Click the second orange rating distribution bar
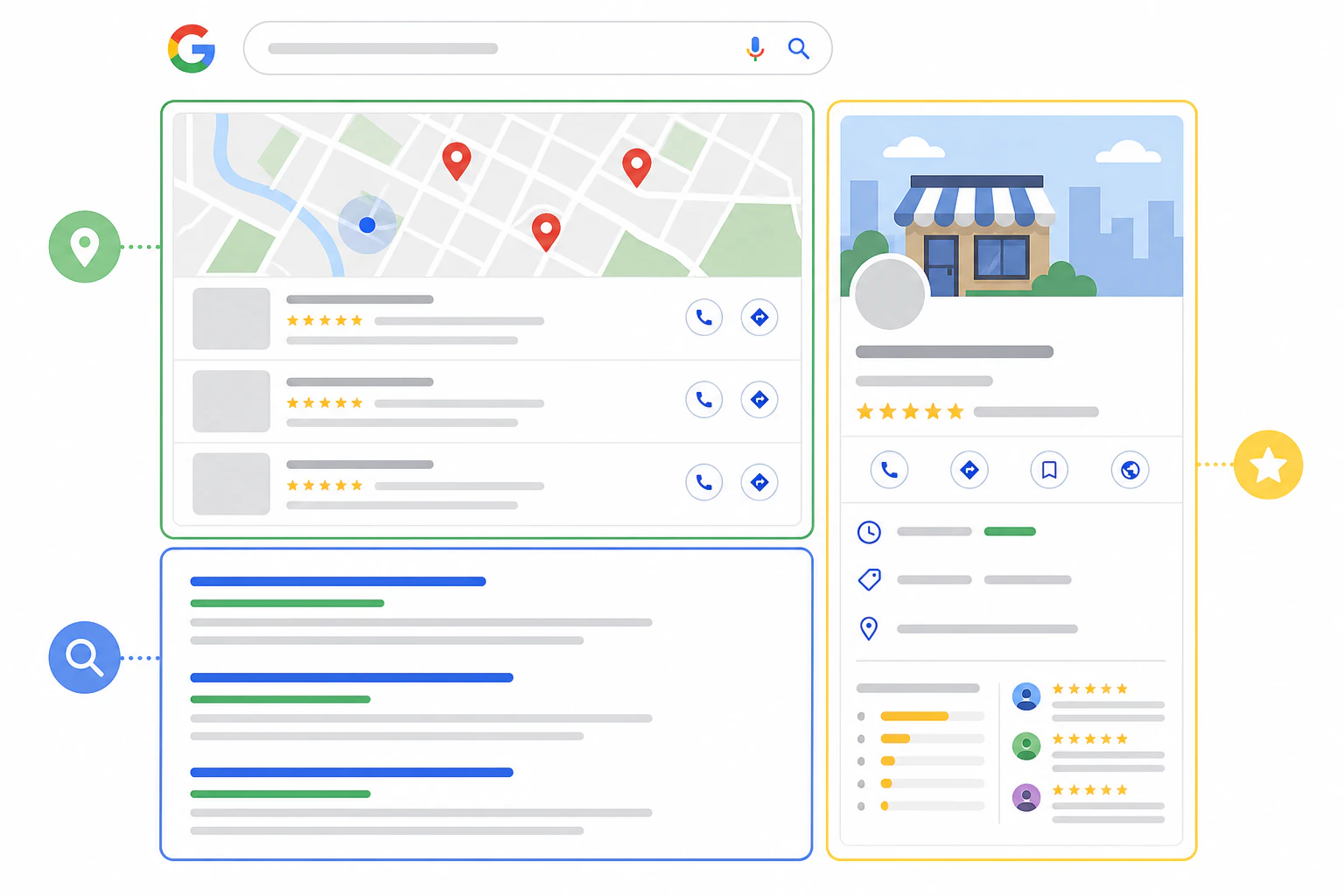This screenshot has width=1344, height=896. click(x=895, y=738)
